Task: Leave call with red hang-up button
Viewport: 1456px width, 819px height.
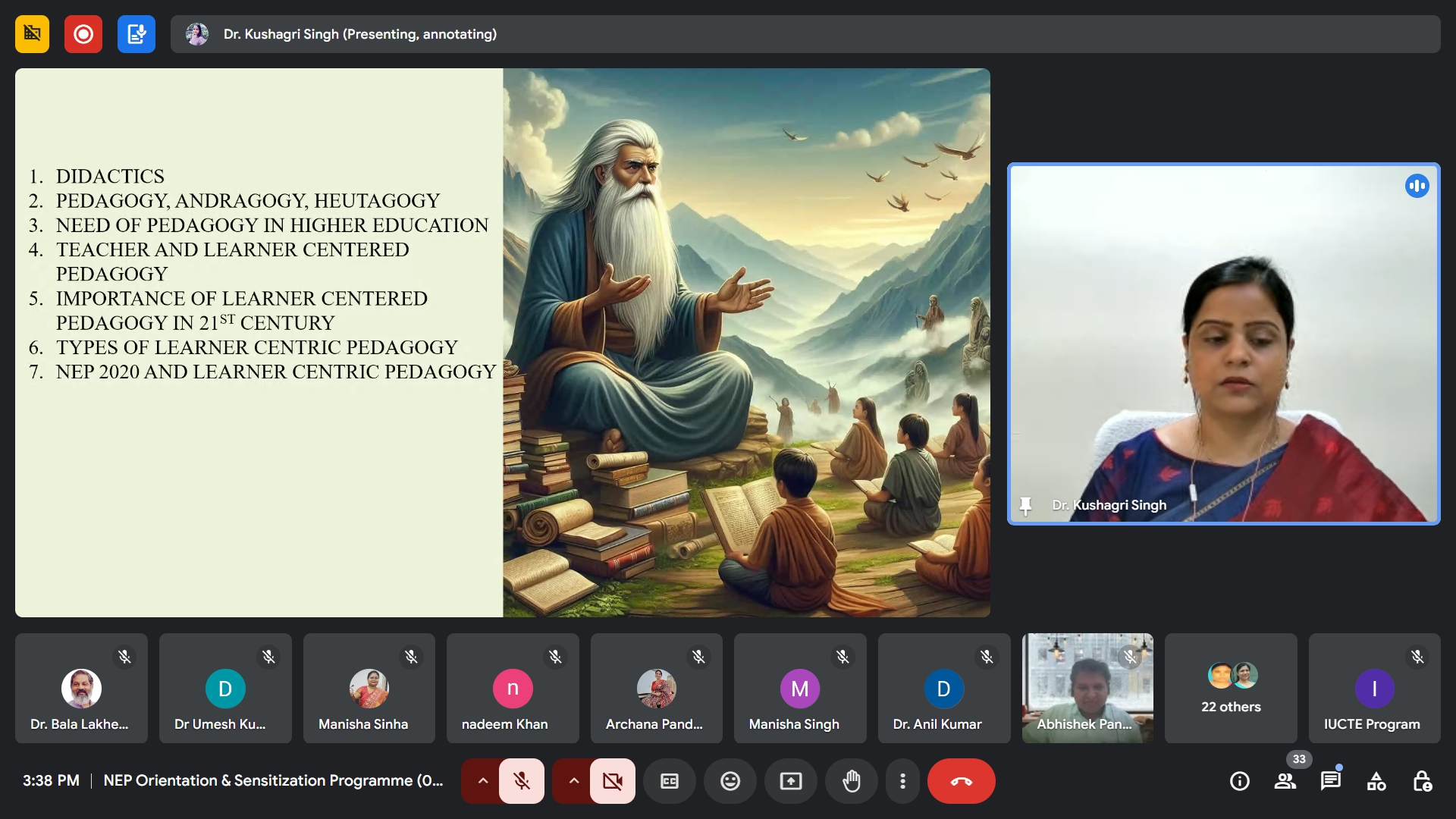Action: tap(961, 781)
